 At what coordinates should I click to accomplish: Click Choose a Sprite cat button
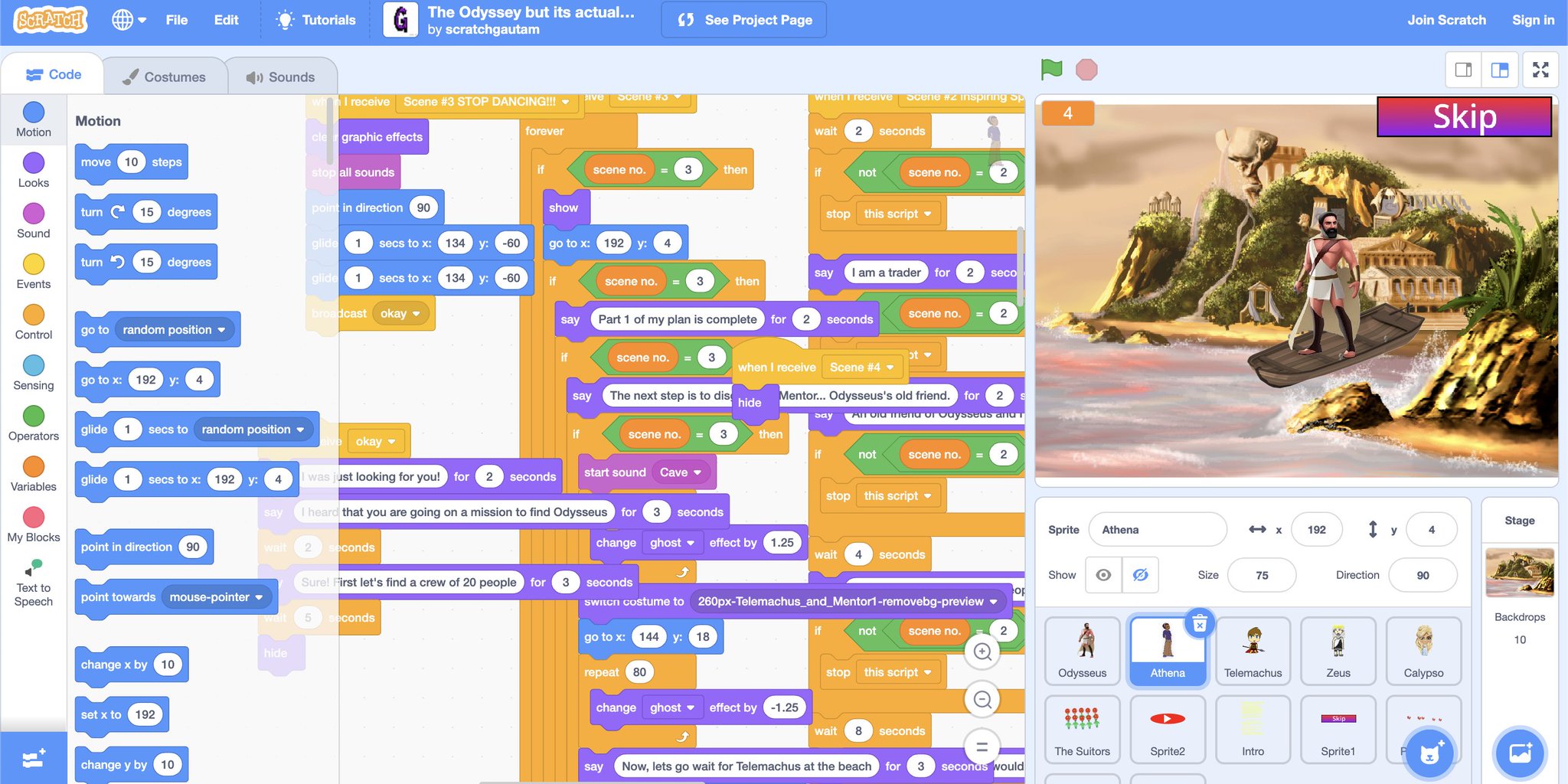point(1429,753)
